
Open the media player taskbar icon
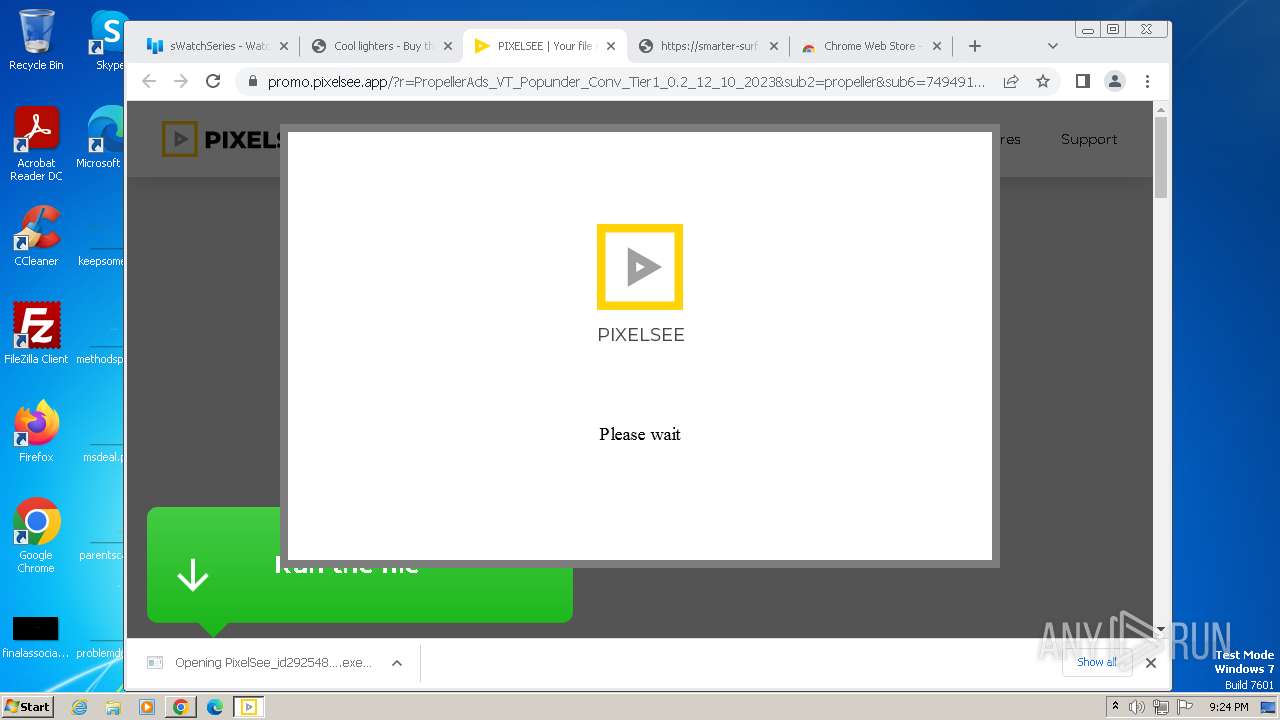coord(147,707)
